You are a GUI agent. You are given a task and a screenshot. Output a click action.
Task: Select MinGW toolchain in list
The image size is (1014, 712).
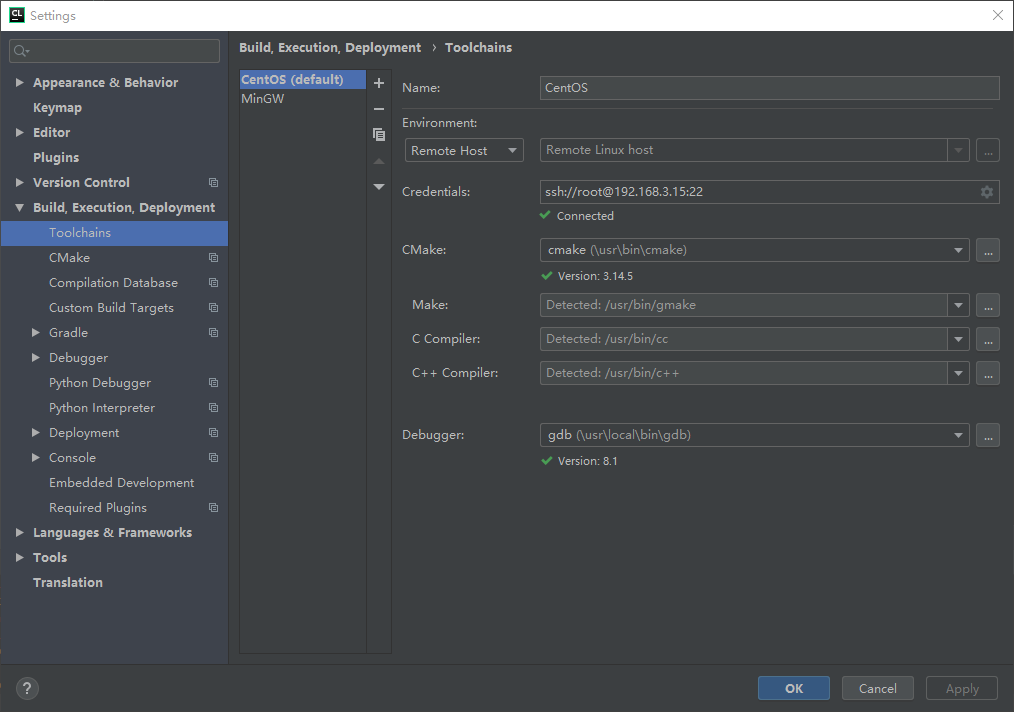303,99
